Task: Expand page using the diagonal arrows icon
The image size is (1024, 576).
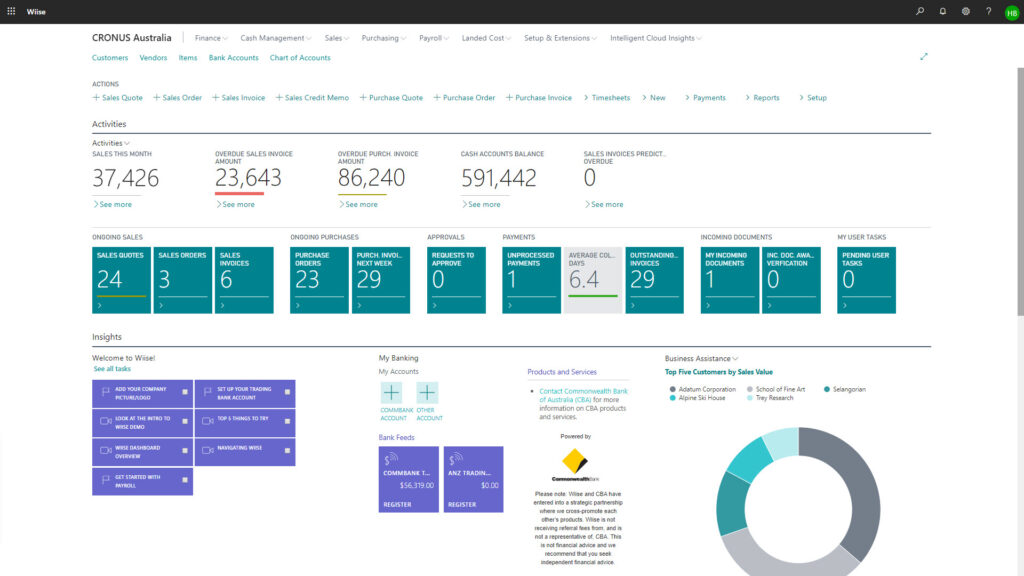Action: (x=924, y=57)
